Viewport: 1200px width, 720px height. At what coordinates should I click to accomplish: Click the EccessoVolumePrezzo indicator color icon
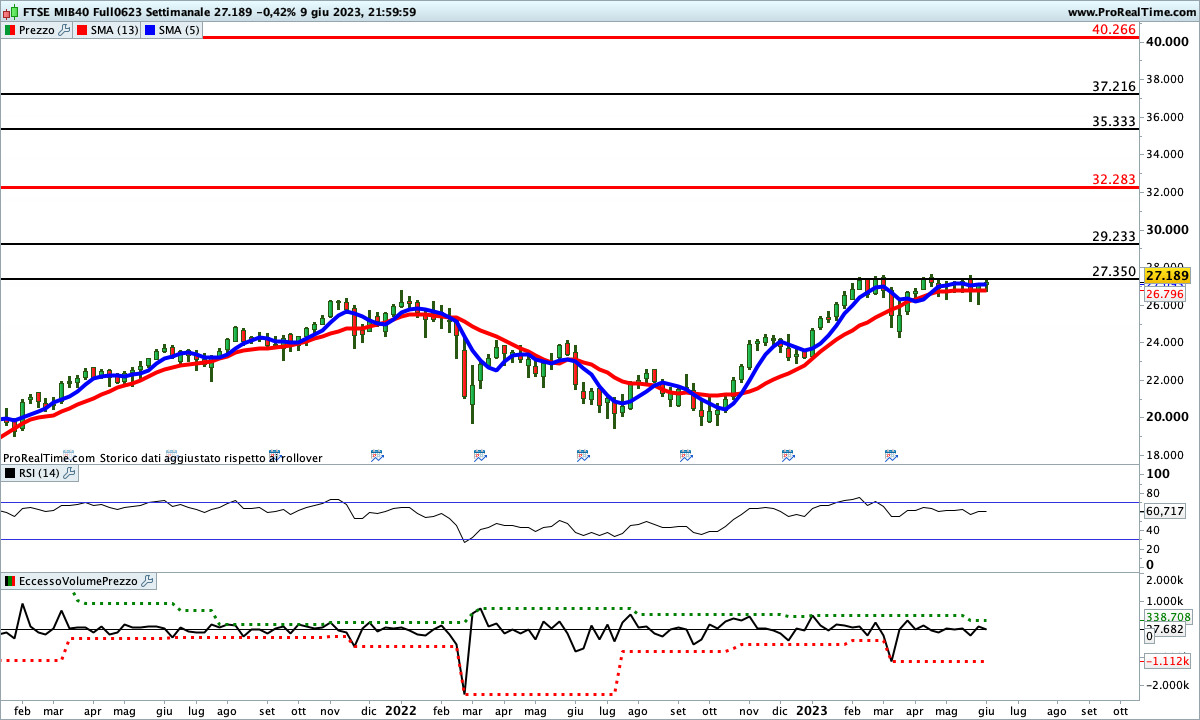(x=9, y=581)
